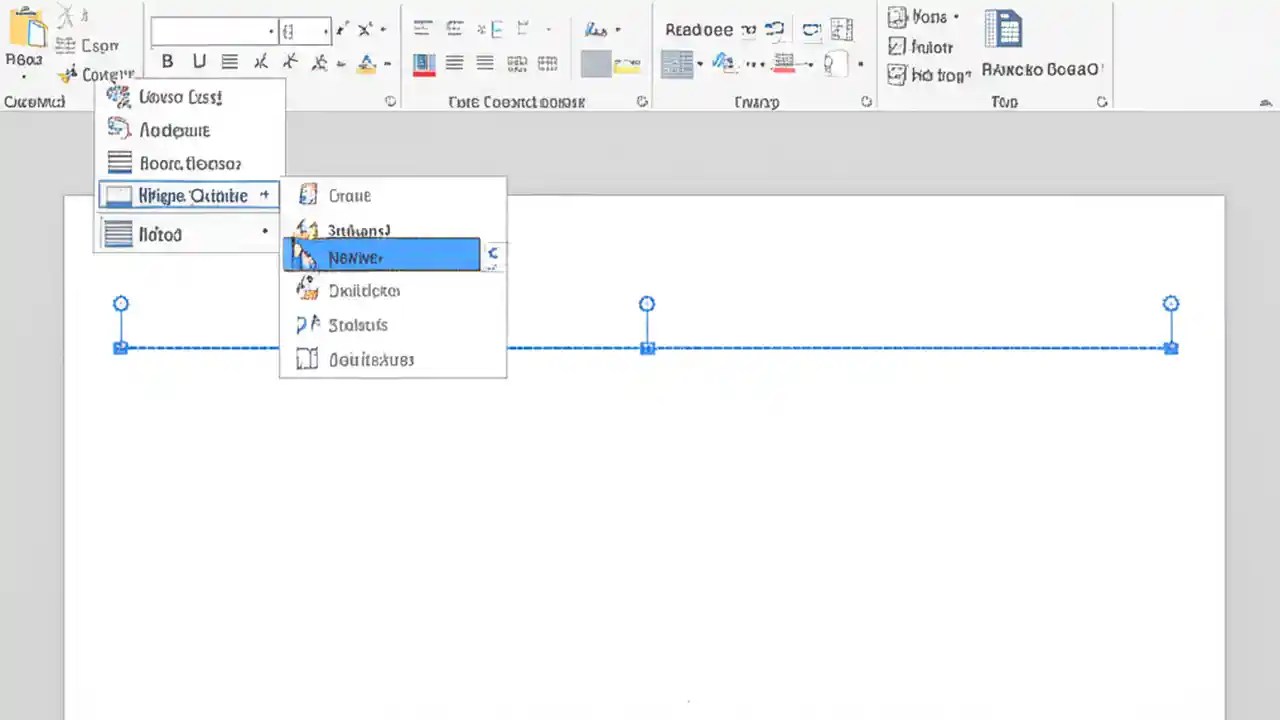Select the Bold formatting icon
Viewport: 1280px width, 720px height.
(167, 62)
